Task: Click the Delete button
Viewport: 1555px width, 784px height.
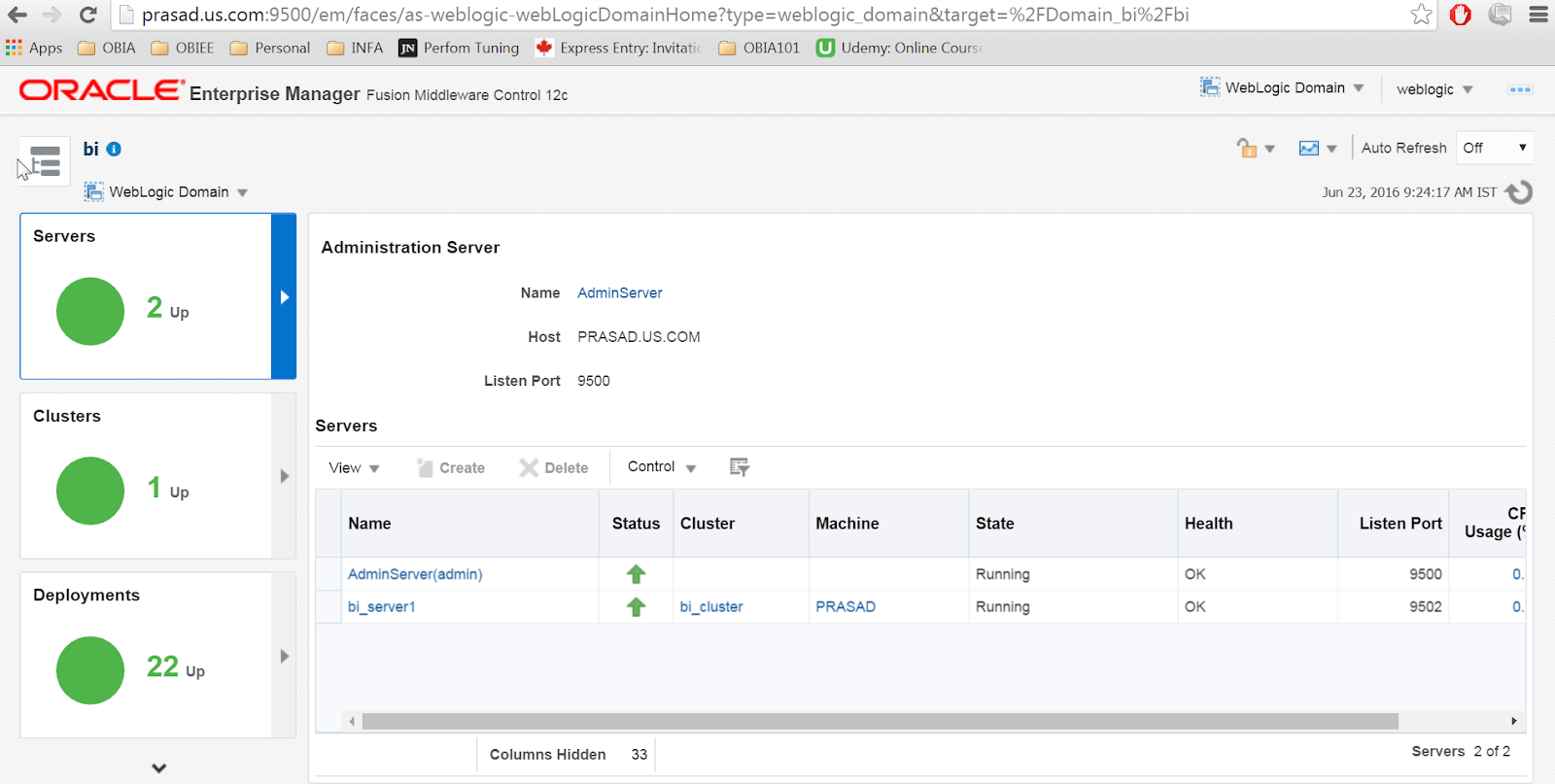Action: tap(554, 467)
